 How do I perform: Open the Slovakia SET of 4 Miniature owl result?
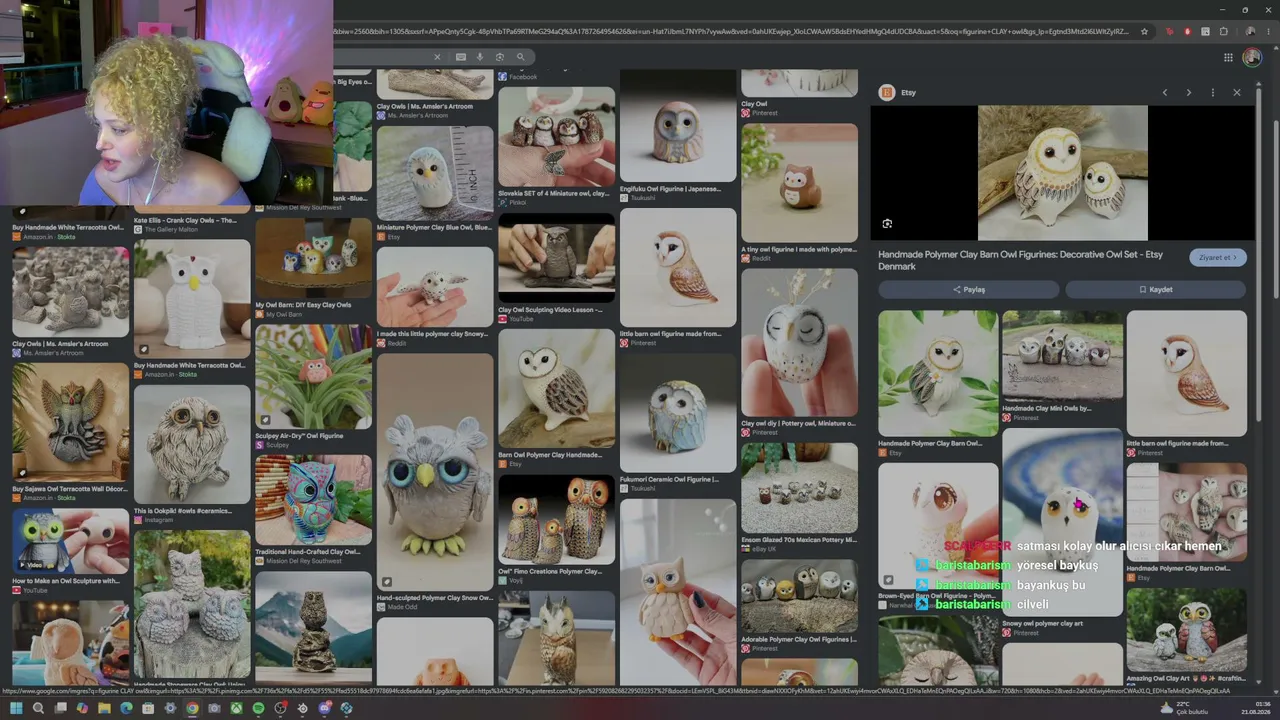(556, 137)
